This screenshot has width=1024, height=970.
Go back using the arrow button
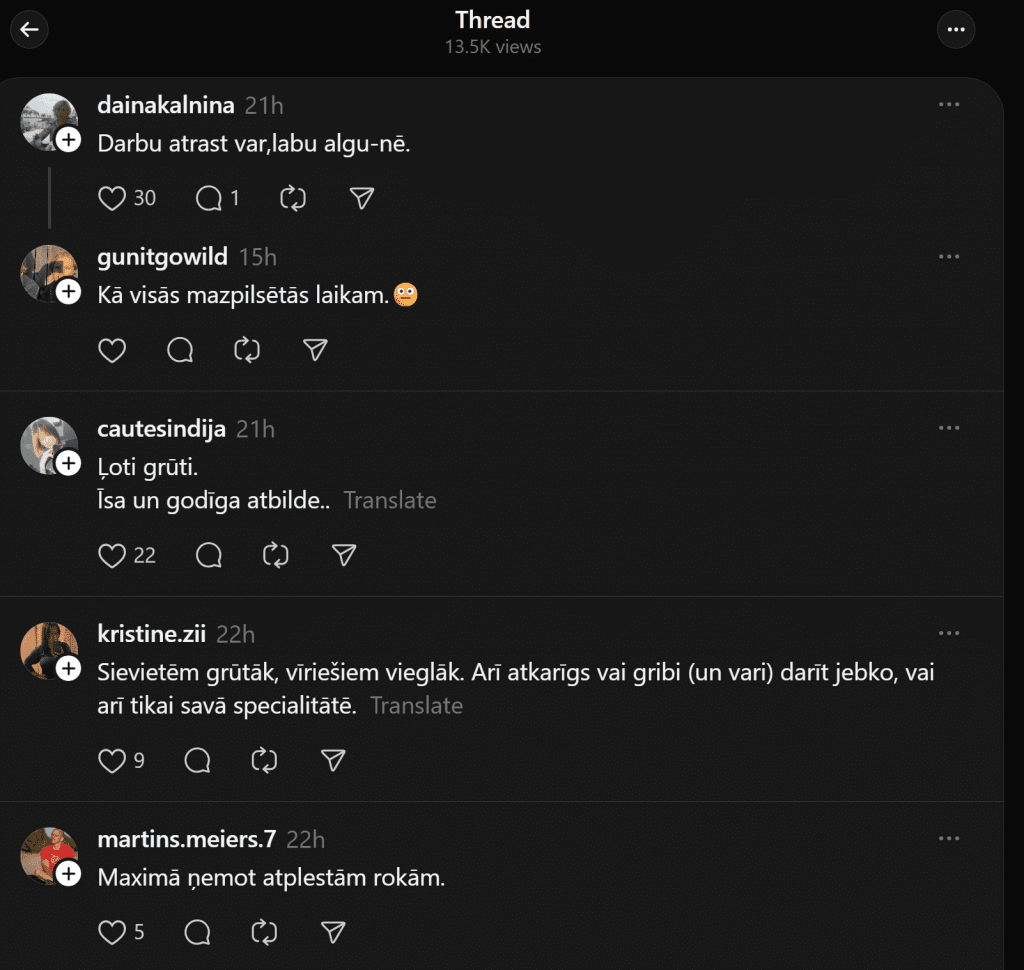click(x=29, y=30)
